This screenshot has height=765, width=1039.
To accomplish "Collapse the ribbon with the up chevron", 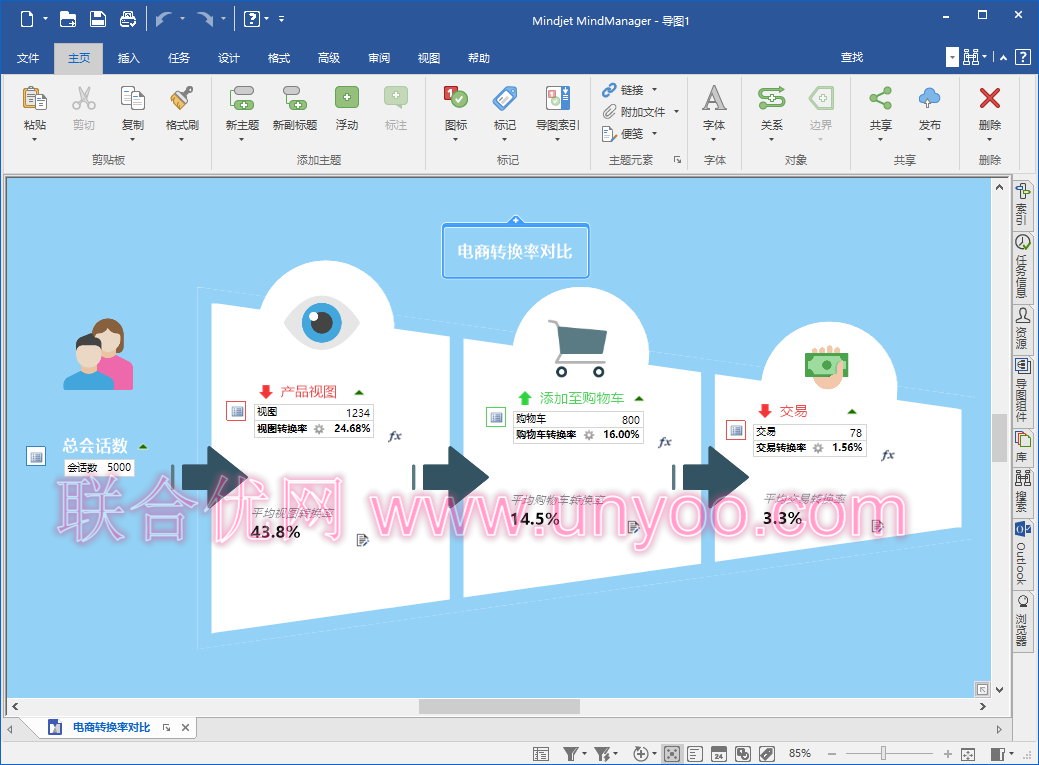I will (1003, 58).
